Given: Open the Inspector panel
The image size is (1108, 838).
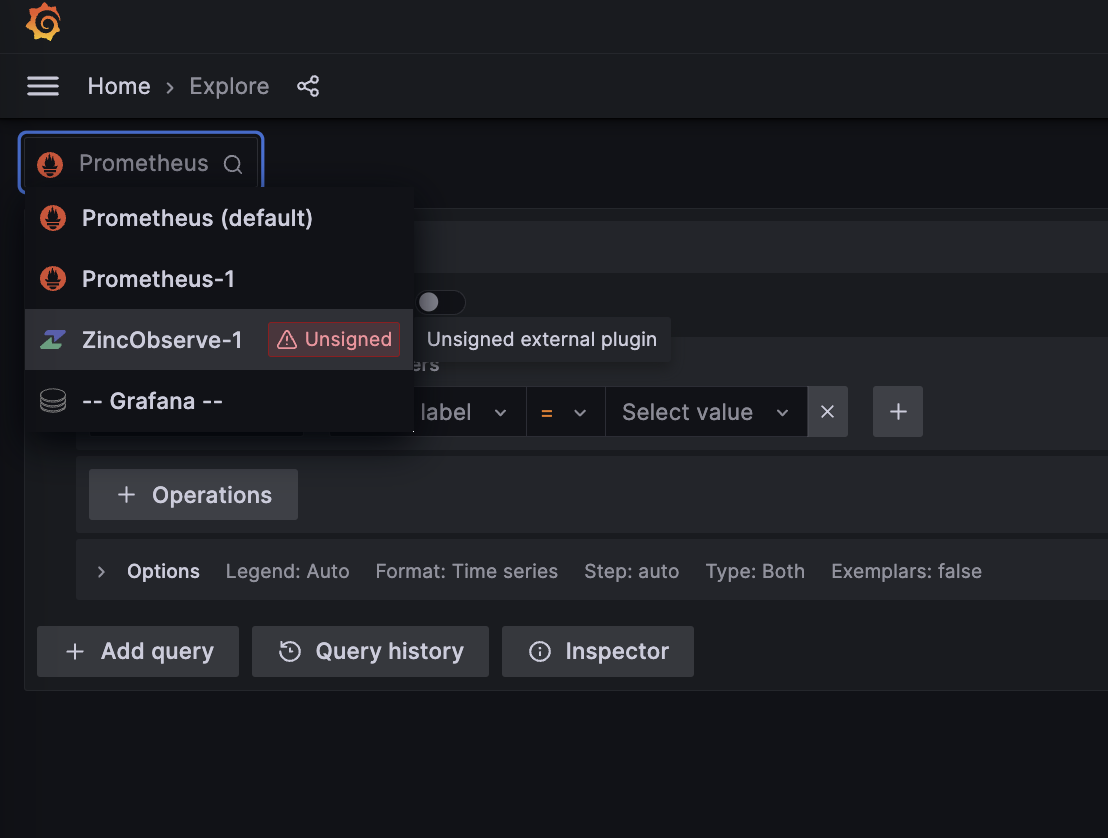Looking at the screenshot, I should click(x=598, y=652).
